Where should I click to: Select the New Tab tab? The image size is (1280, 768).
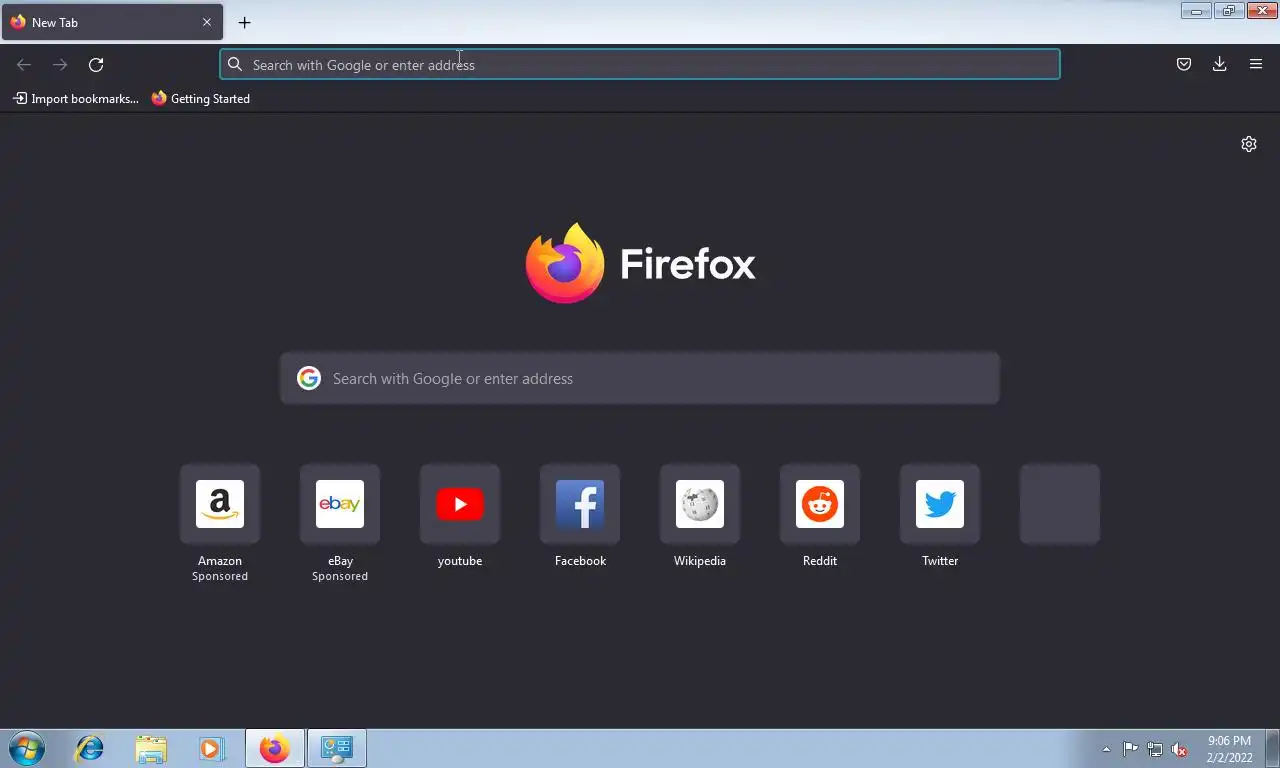click(x=112, y=22)
